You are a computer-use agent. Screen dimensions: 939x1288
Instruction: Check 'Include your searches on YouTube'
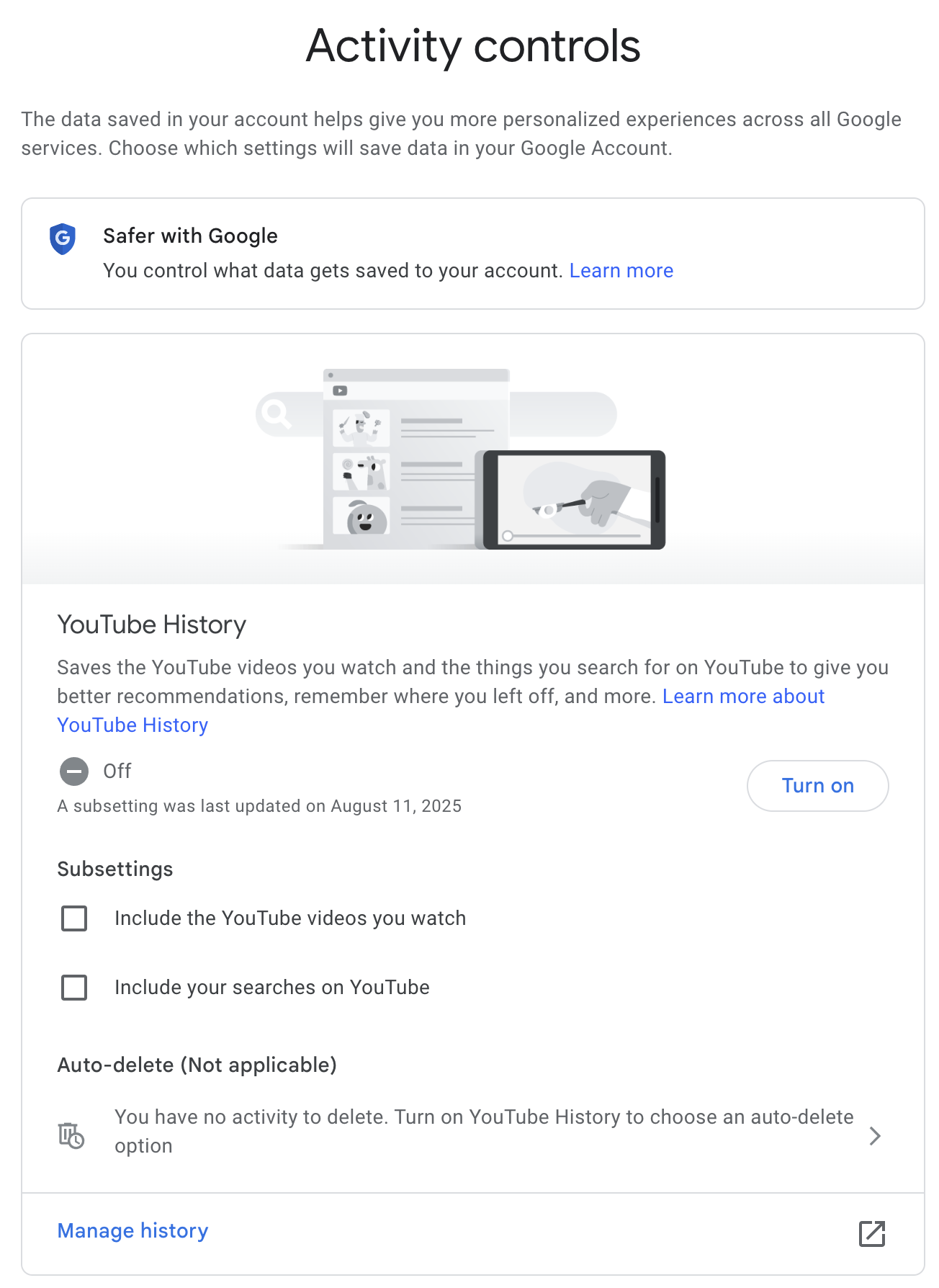click(74, 988)
